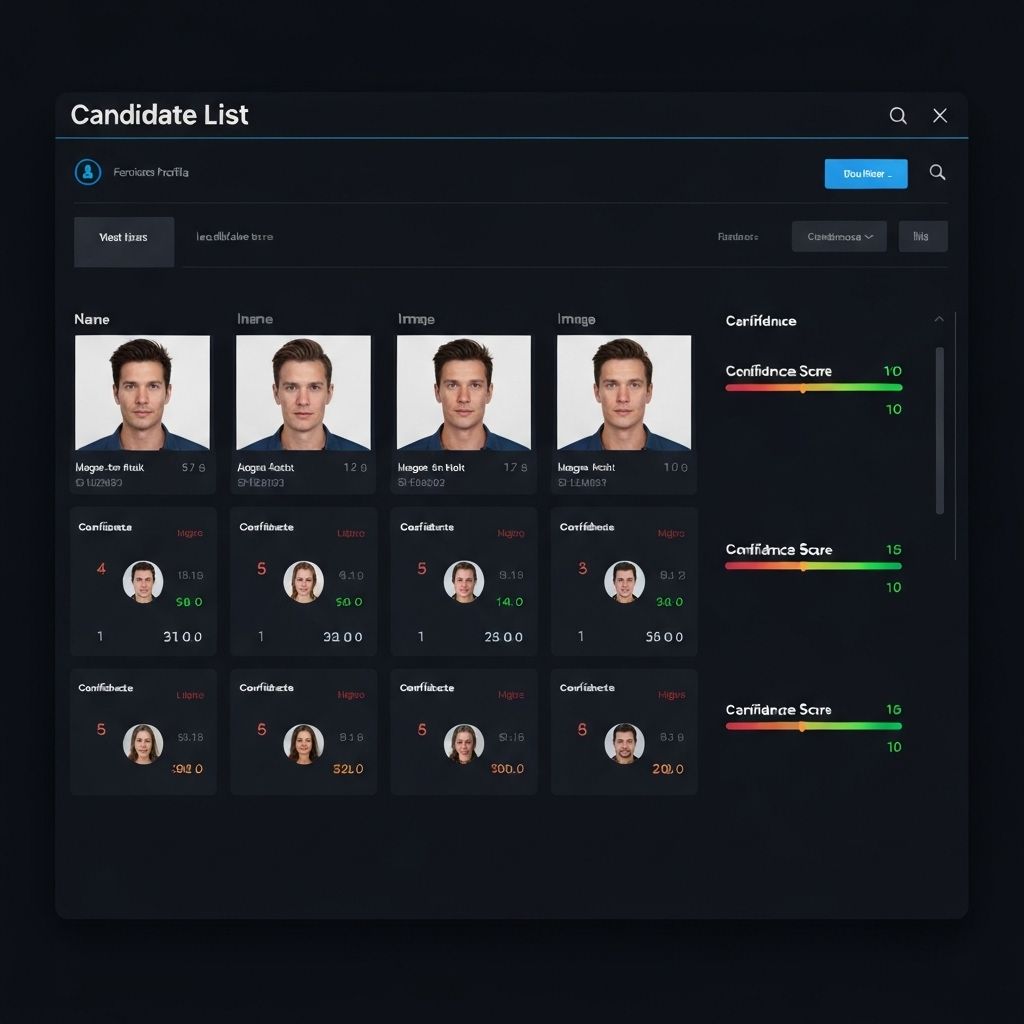Click the first candidate's portrait thumbnail
The height and width of the screenshot is (1024, 1024).
pyautogui.click(x=142, y=392)
